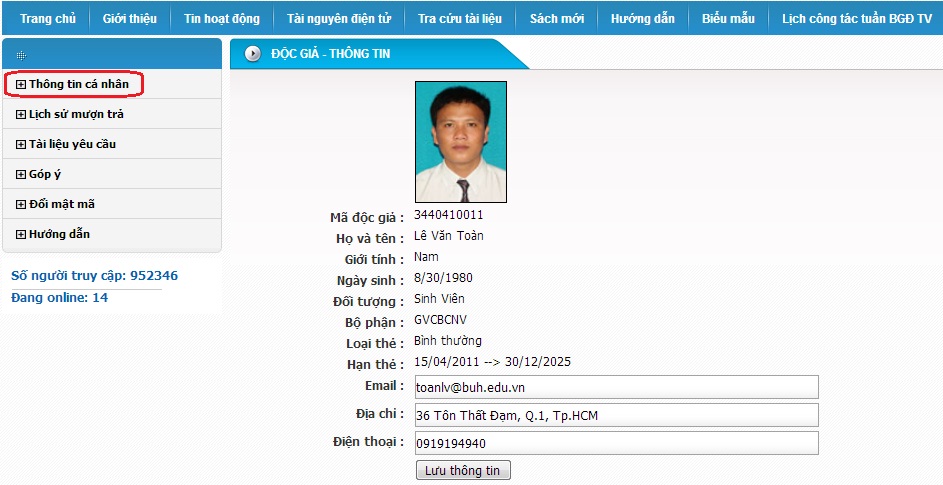Click the reader ID 3440410011
Image resolution: width=943 pixels, height=485 pixels.
449,215
